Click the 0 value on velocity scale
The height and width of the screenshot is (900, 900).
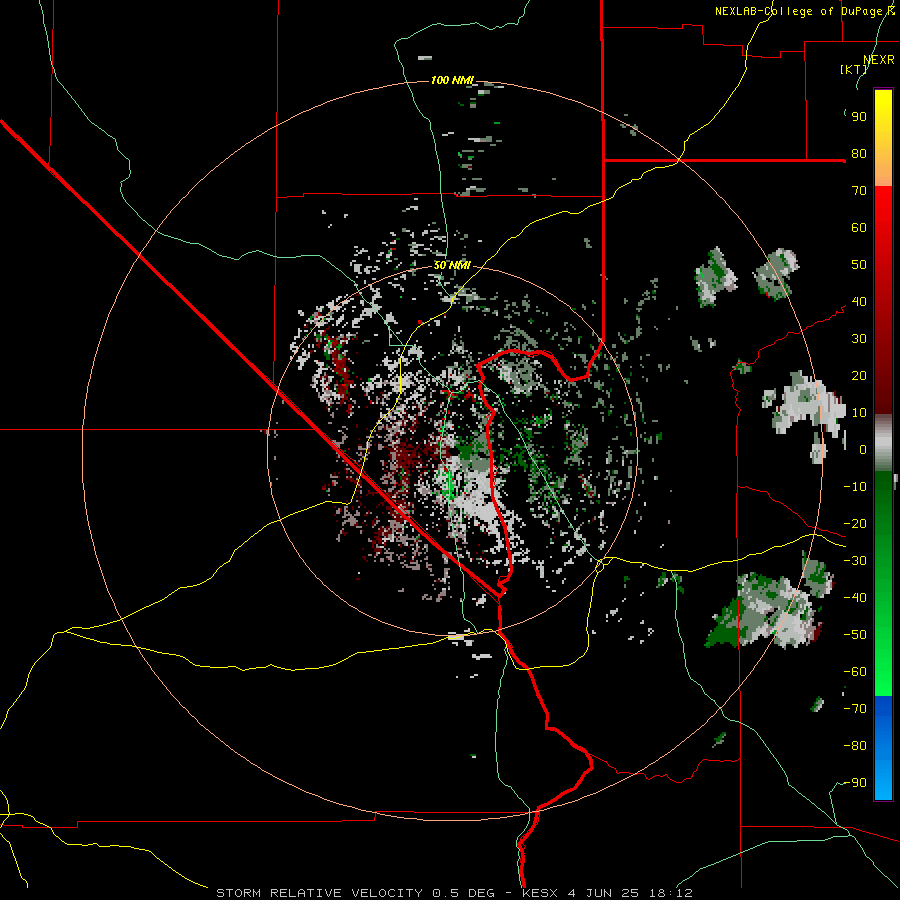coord(863,450)
